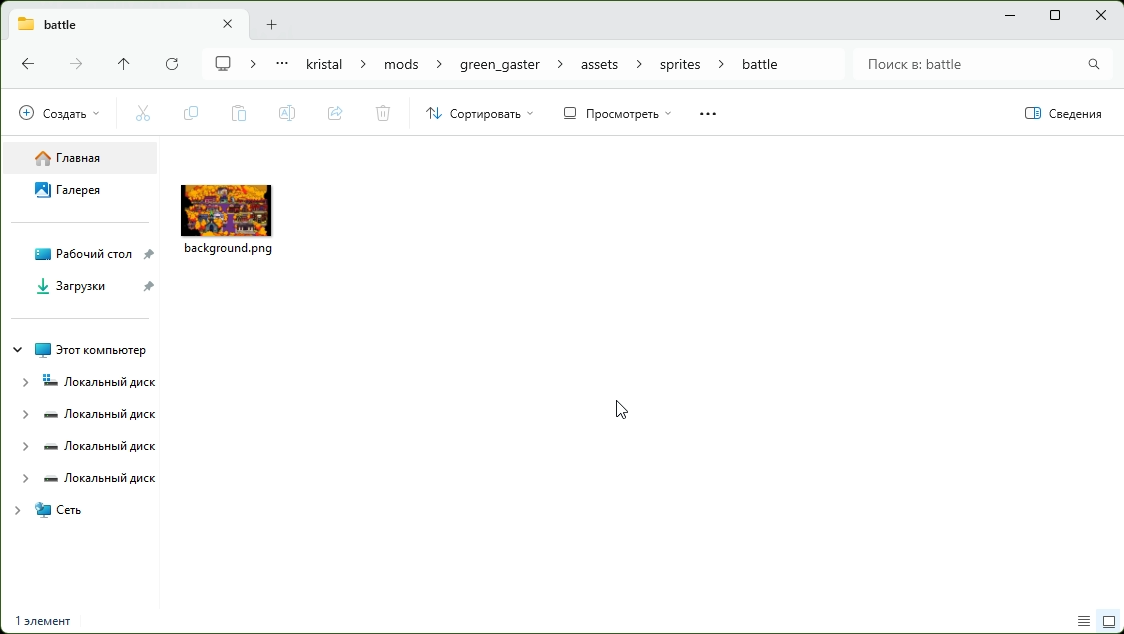Screen dimensions: 1124x634
Task: Click the Rename icon in toolbar
Action: click(x=287, y=113)
